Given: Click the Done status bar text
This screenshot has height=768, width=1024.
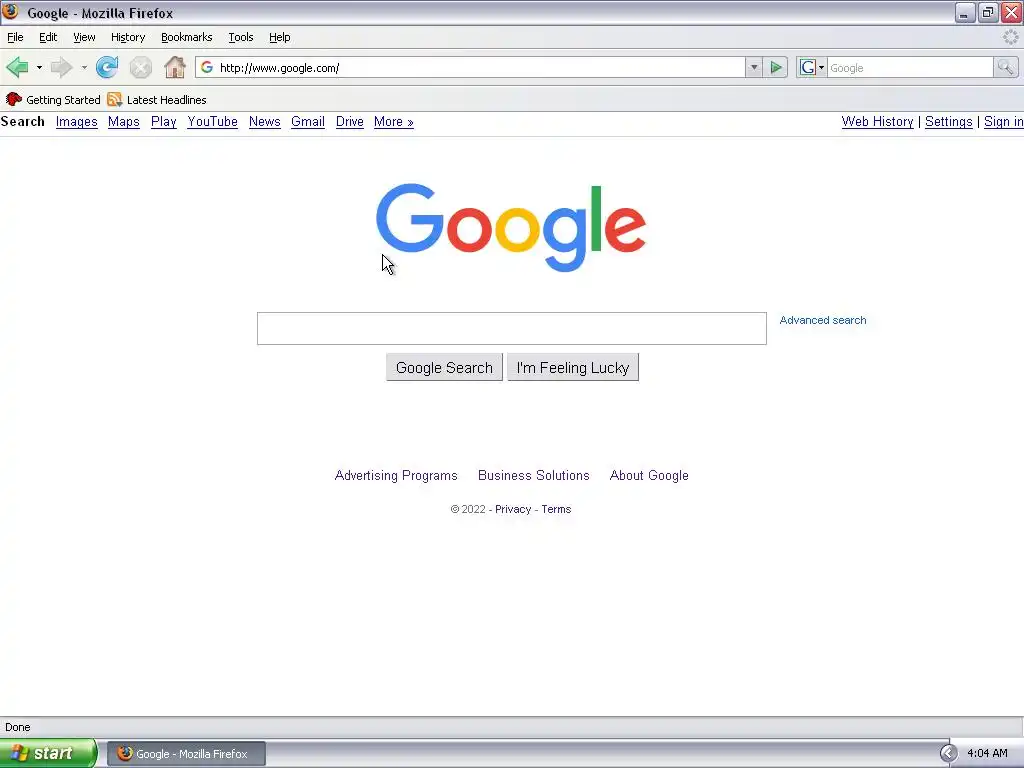Looking at the screenshot, I should [18, 727].
